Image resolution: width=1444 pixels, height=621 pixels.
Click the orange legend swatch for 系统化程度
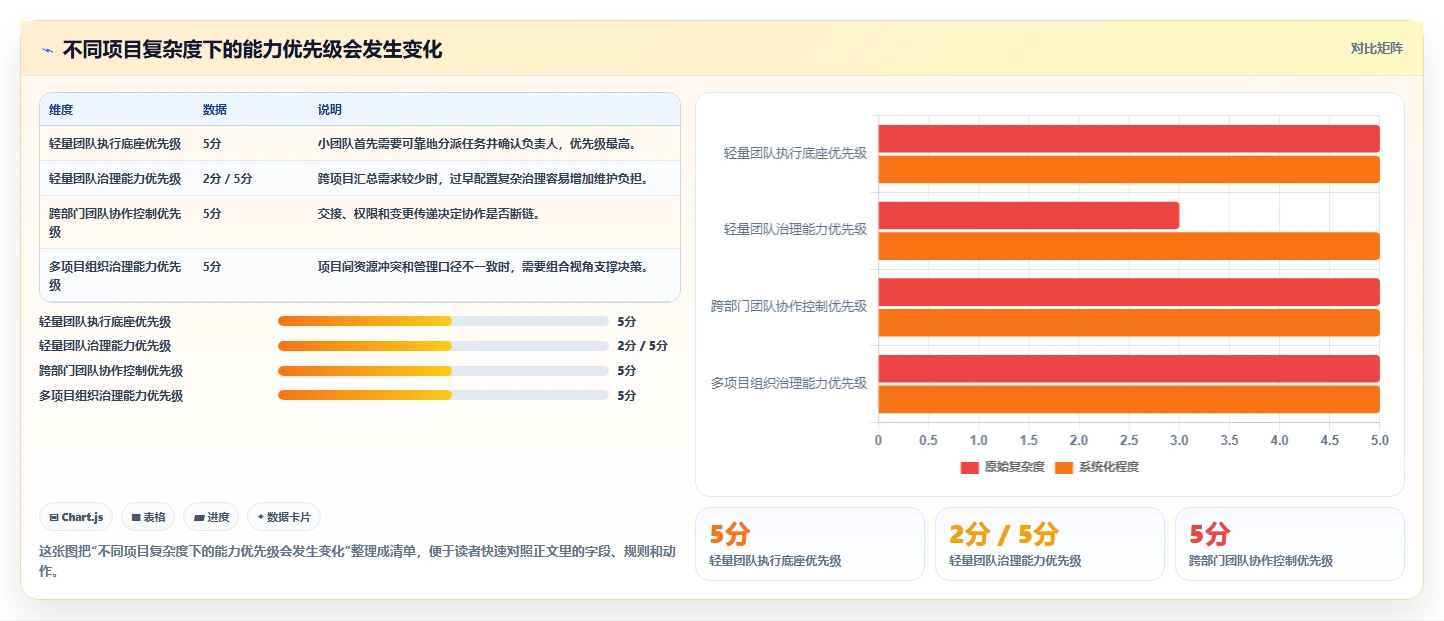click(x=1064, y=467)
